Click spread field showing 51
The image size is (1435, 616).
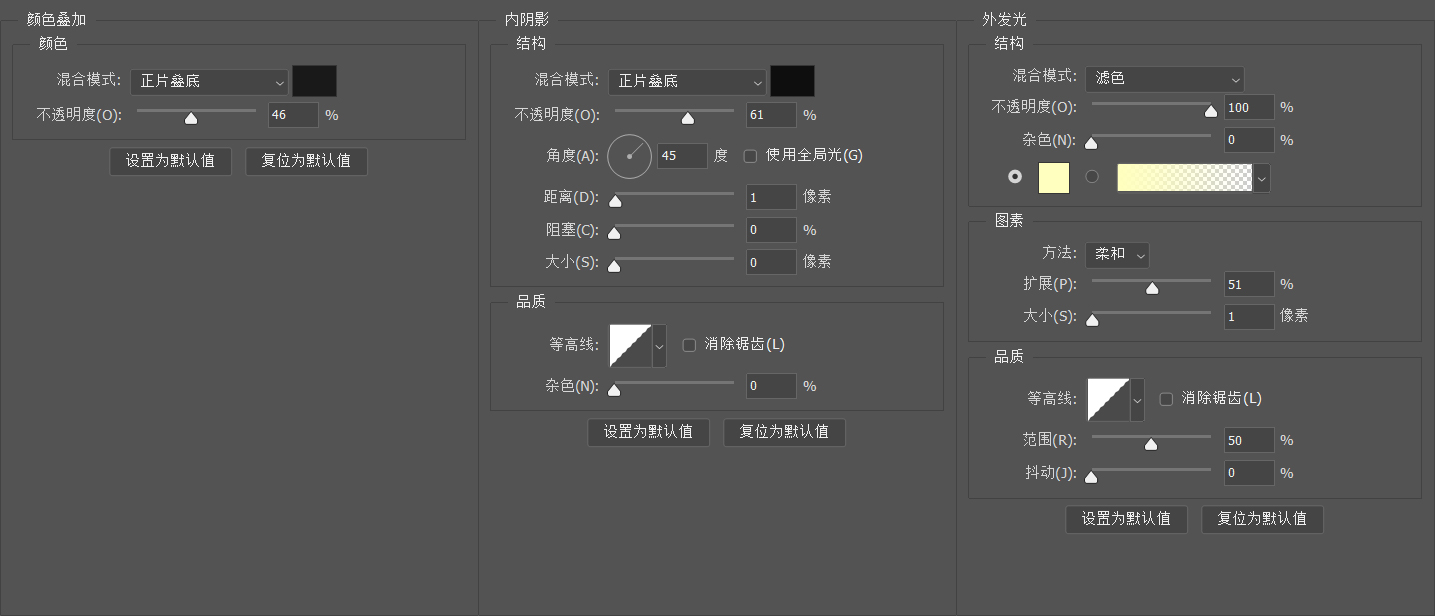click(1249, 285)
